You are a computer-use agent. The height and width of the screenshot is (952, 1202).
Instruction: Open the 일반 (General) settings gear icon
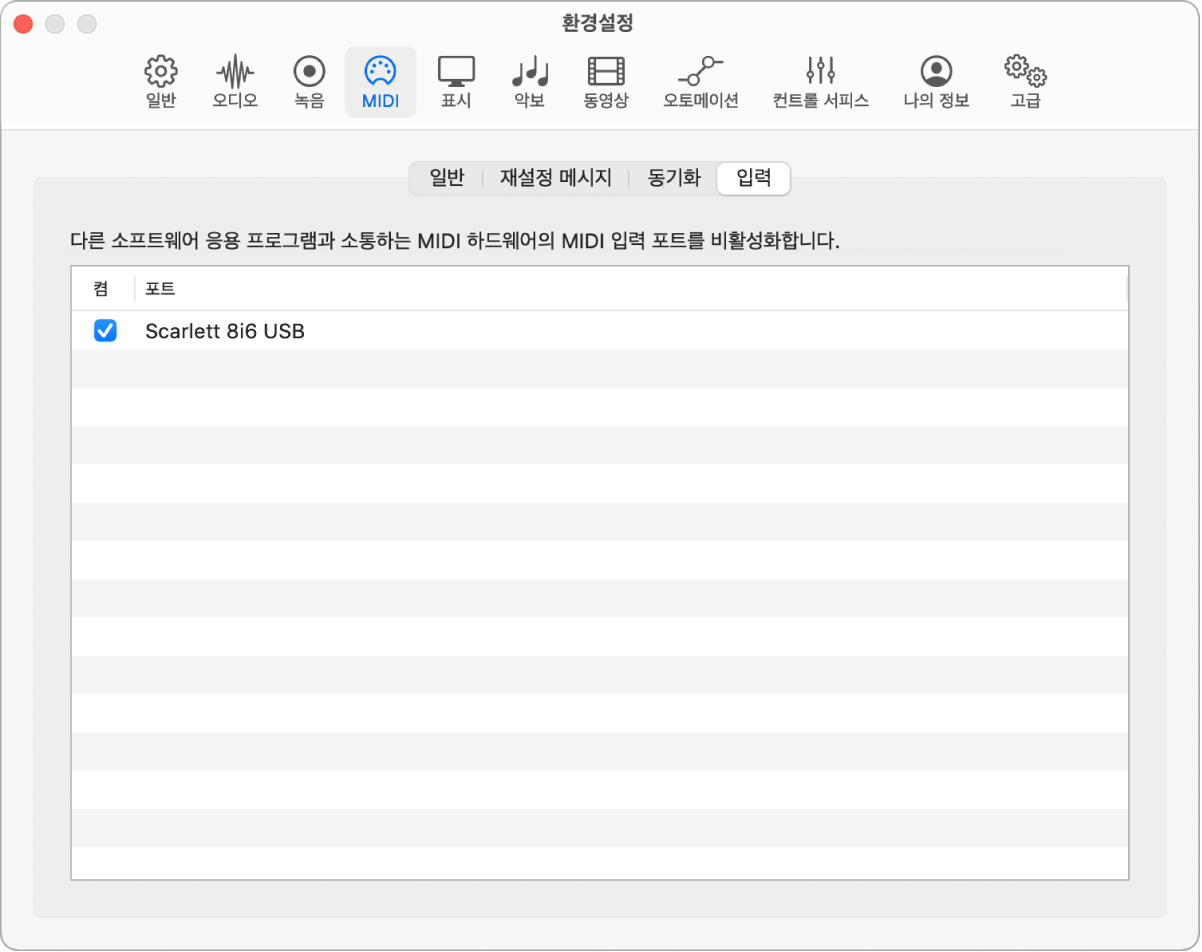[161, 82]
